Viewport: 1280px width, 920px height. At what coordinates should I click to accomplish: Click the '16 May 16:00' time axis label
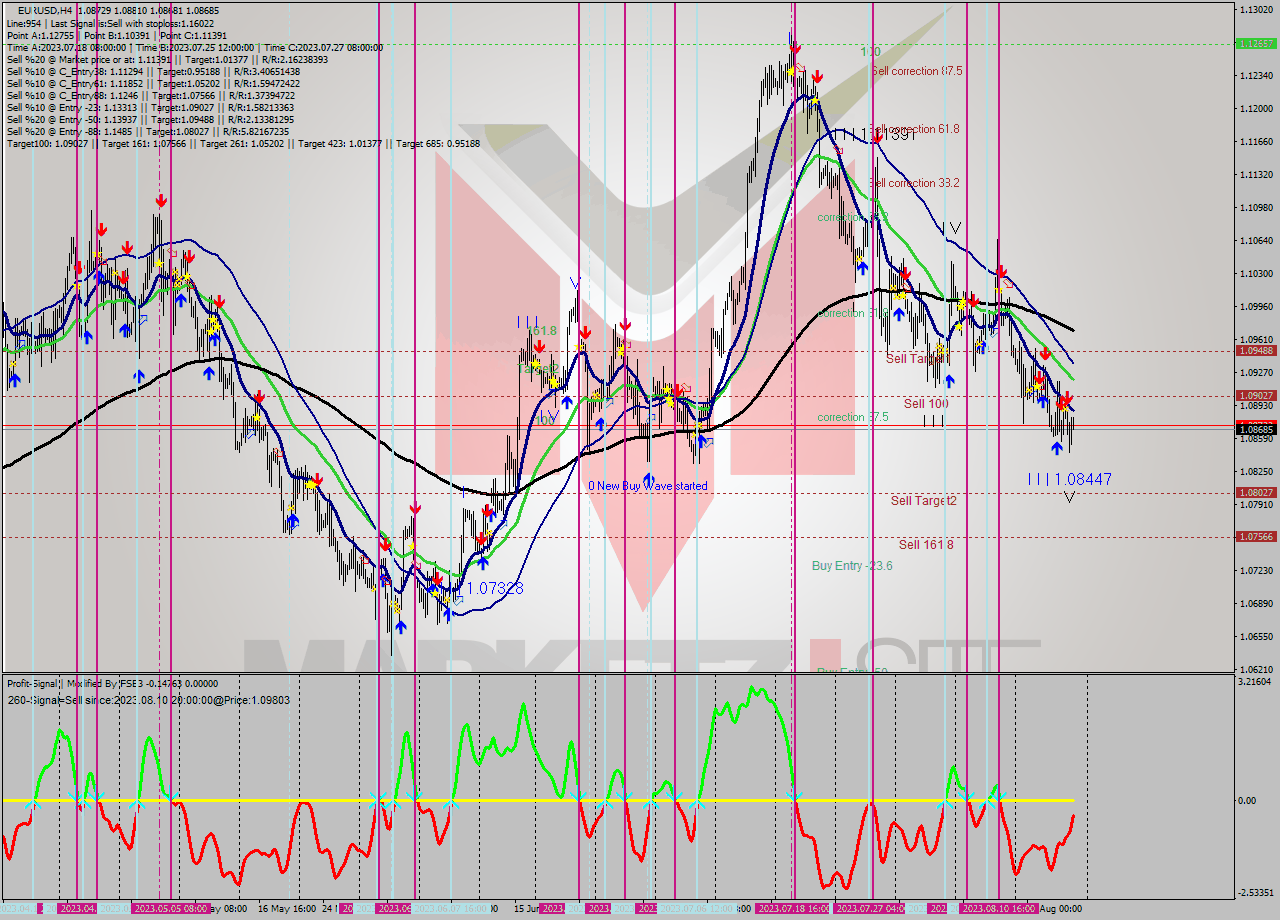point(288,909)
